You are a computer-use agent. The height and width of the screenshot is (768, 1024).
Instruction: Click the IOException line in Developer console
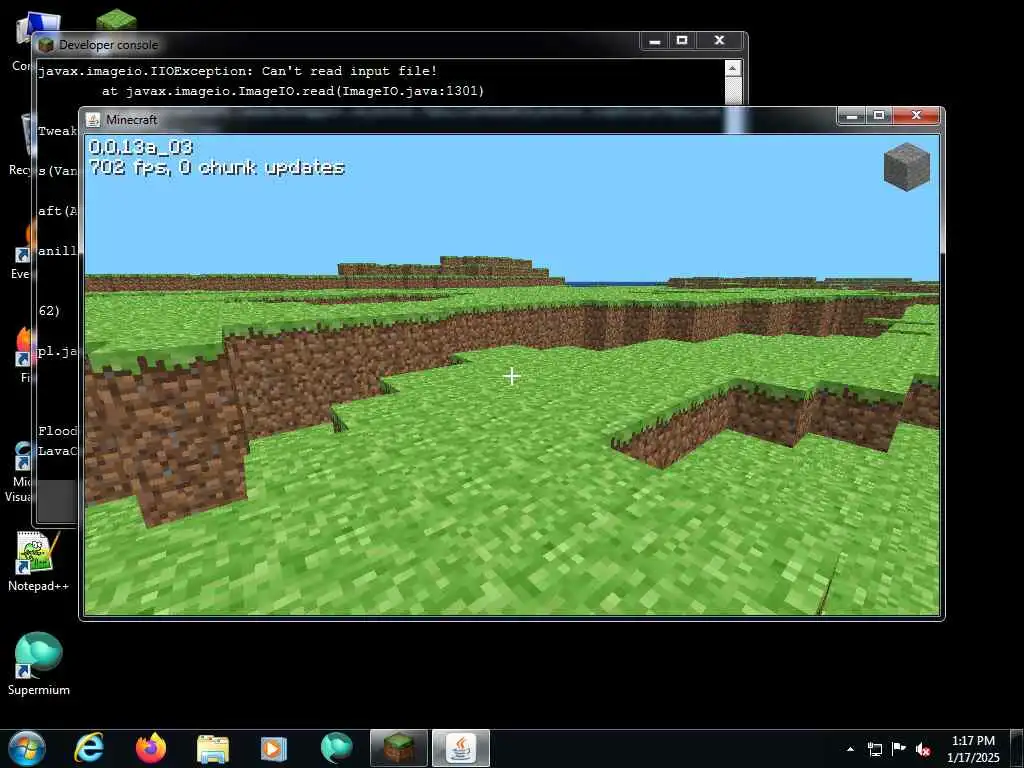(238, 71)
